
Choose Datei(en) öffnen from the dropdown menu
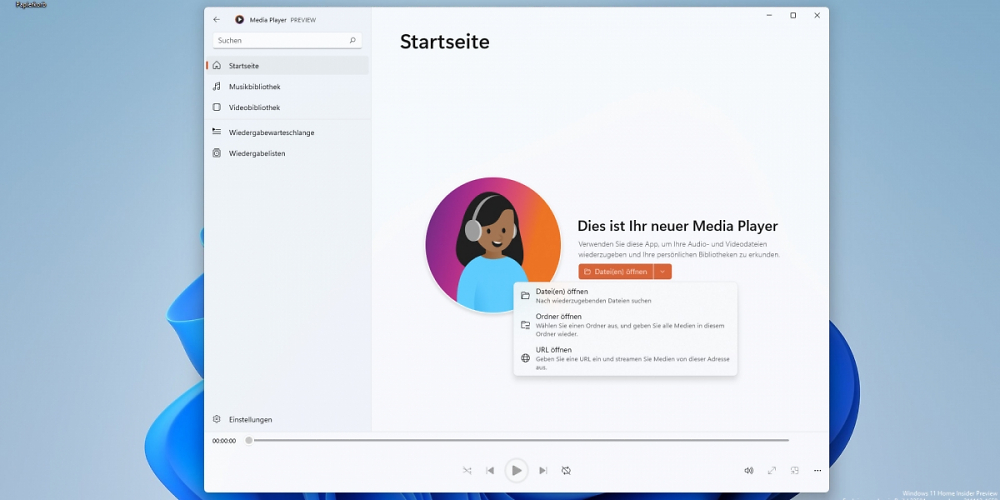pyautogui.click(x=625, y=295)
